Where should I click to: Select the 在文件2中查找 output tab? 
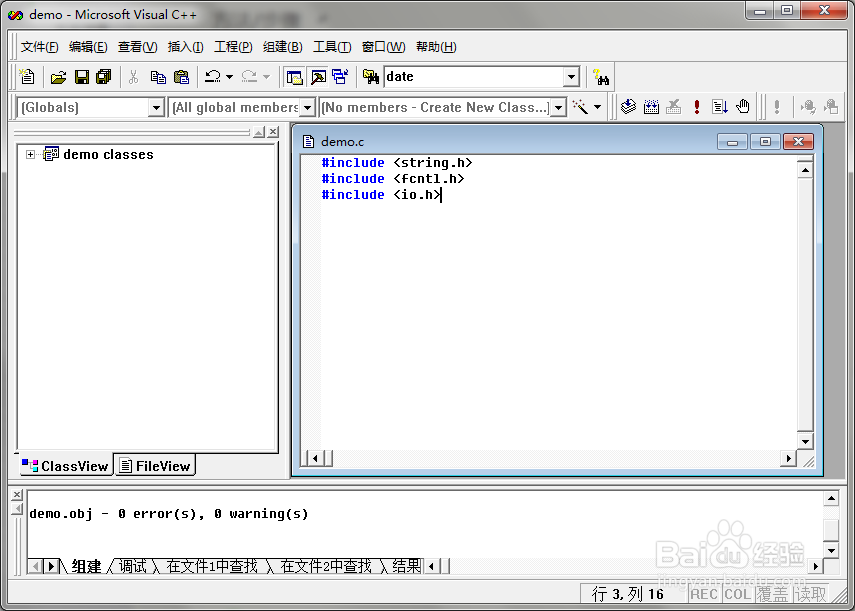click(326, 566)
